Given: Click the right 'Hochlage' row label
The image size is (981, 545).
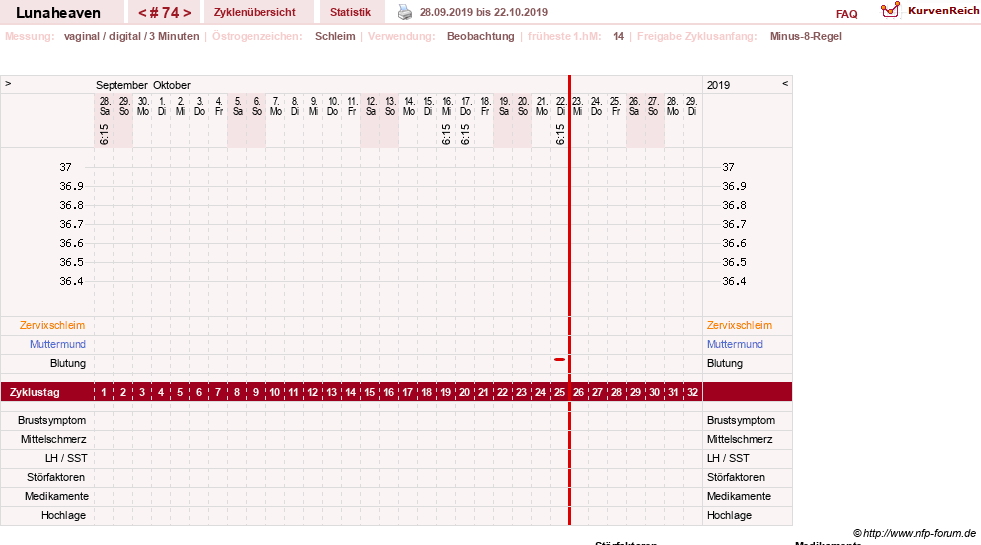Looking at the screenshot, I should point(729,515).
